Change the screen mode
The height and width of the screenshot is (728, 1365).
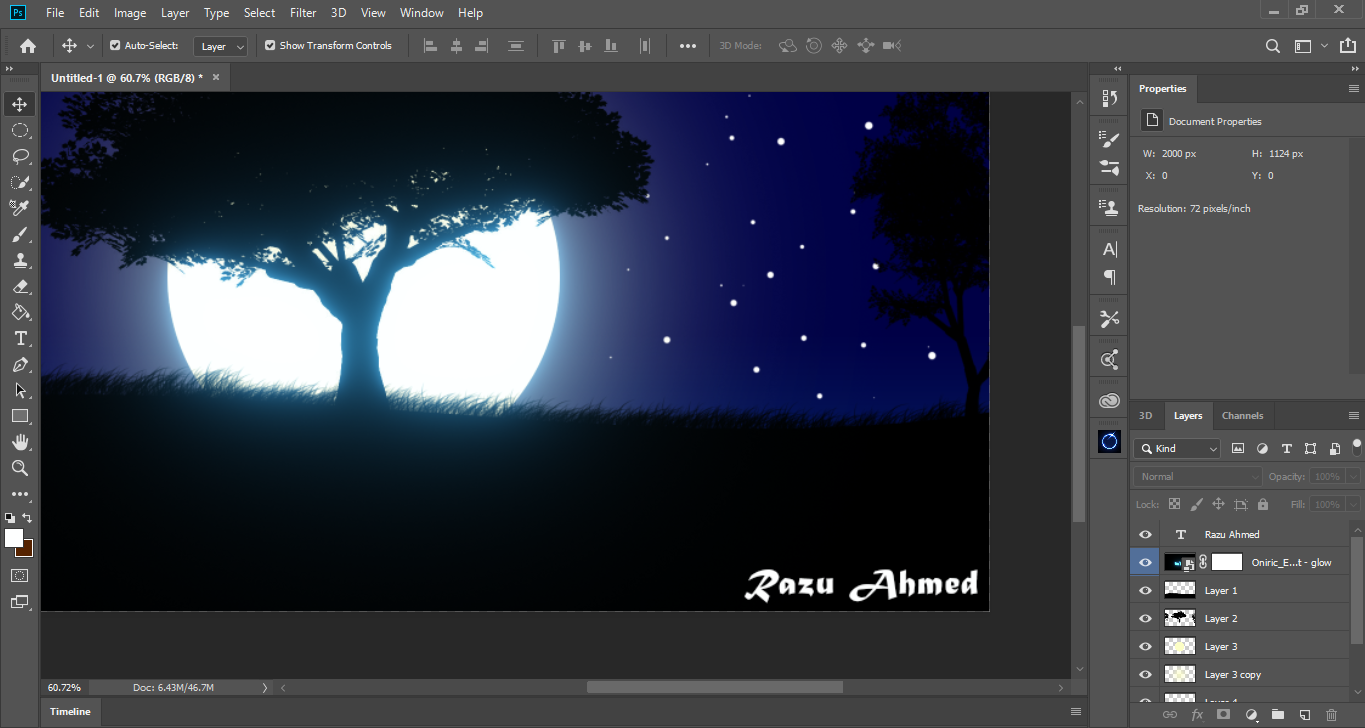[19, 601]
